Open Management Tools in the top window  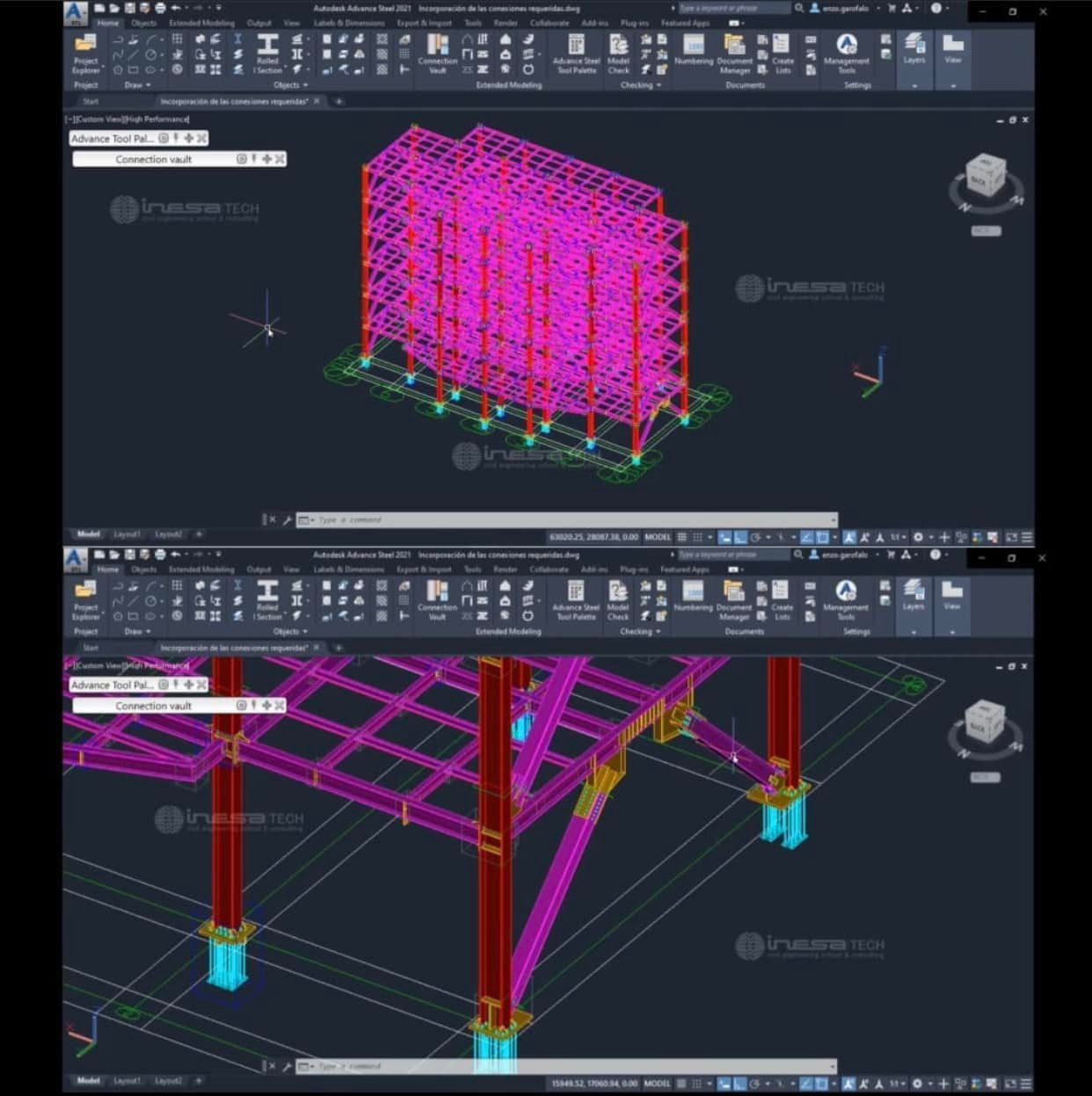click(x=846, y=54)
